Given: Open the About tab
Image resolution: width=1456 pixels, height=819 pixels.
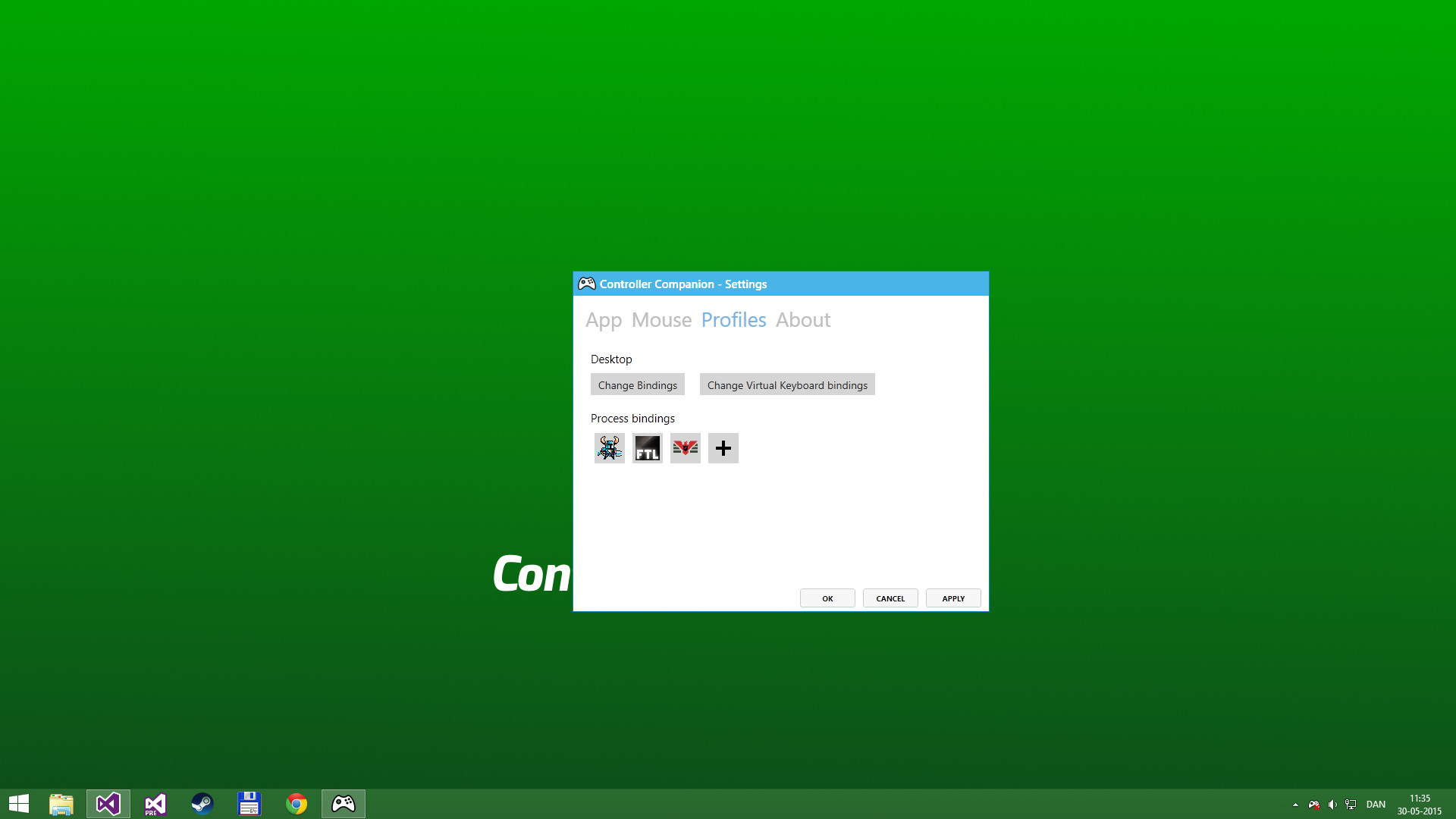Looking at the screenshot, I should point(802,320).
